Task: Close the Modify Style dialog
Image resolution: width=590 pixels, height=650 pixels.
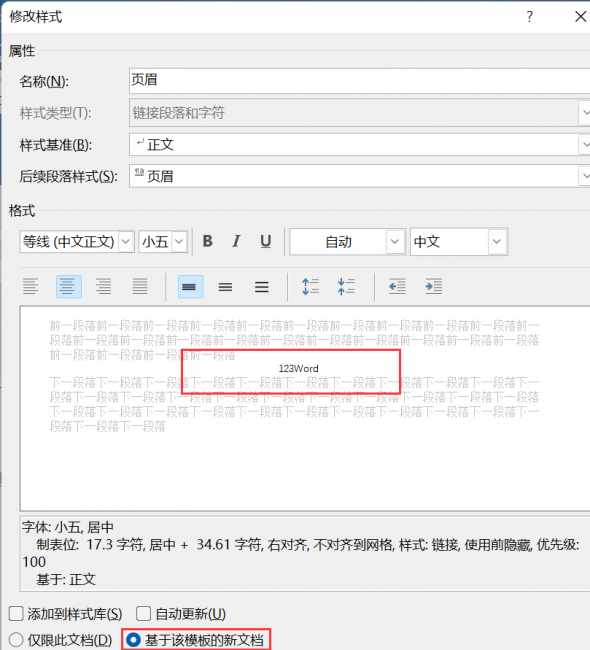Action: click(x=580, y=17)
